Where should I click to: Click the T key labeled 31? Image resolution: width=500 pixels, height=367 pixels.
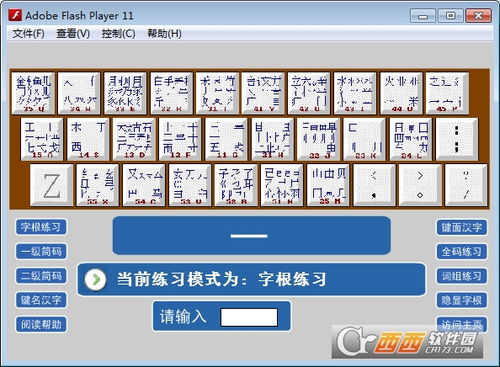(217, 93)
